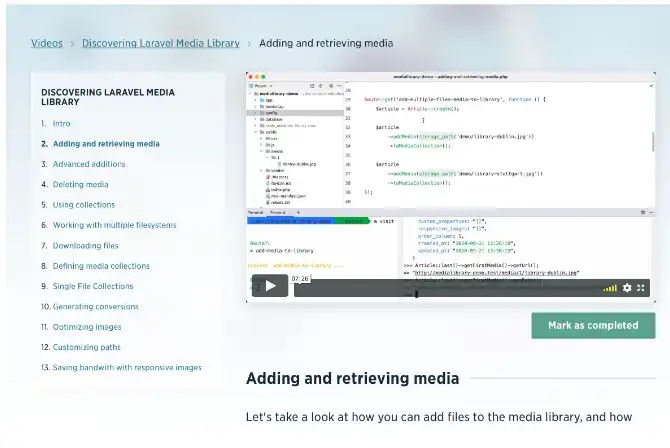Open lesson 7 Downloading files

[x=85, y=246]
